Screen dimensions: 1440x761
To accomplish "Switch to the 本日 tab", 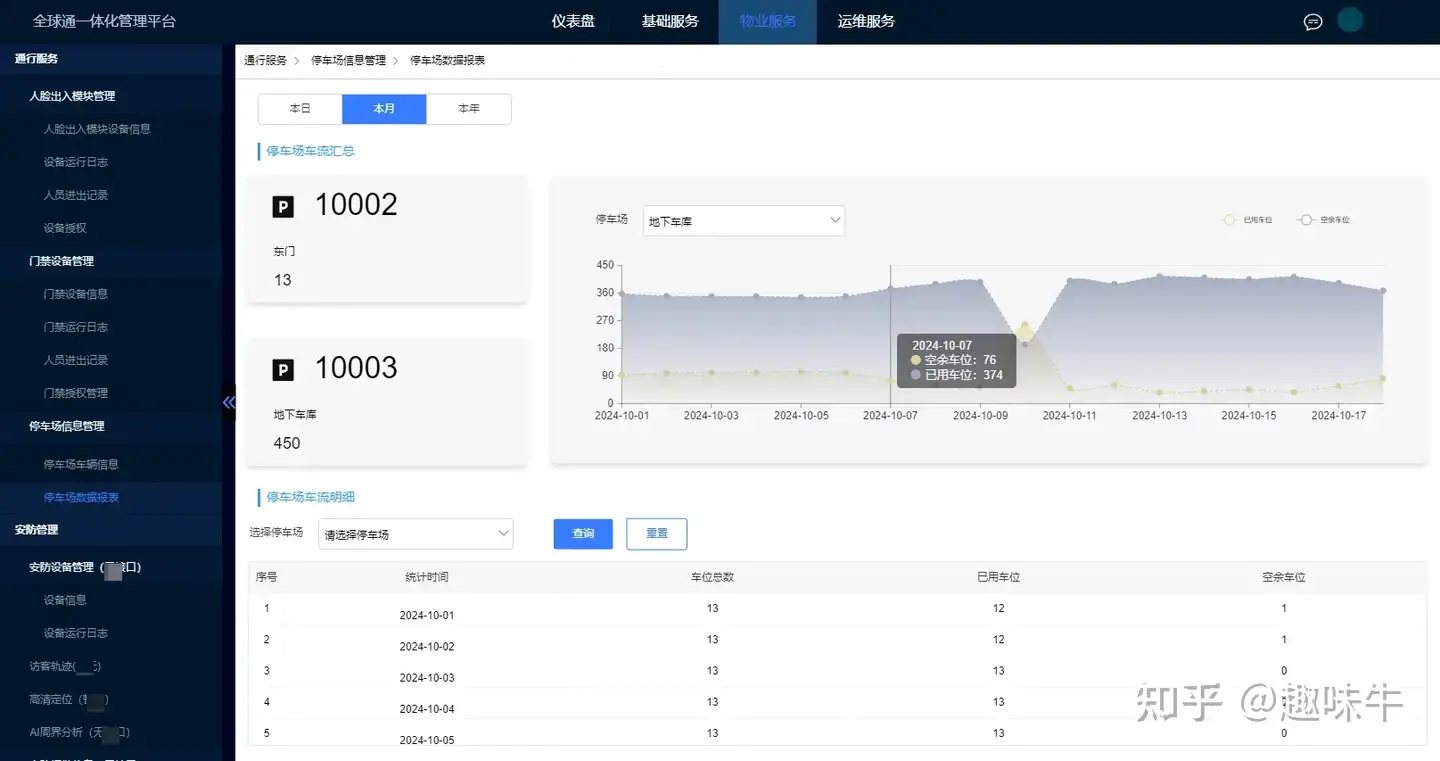I will (x=298, y=108).
